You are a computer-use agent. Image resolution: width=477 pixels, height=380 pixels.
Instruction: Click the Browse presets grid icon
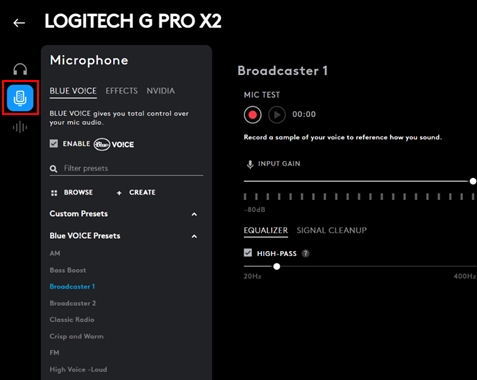click(54, 193)
